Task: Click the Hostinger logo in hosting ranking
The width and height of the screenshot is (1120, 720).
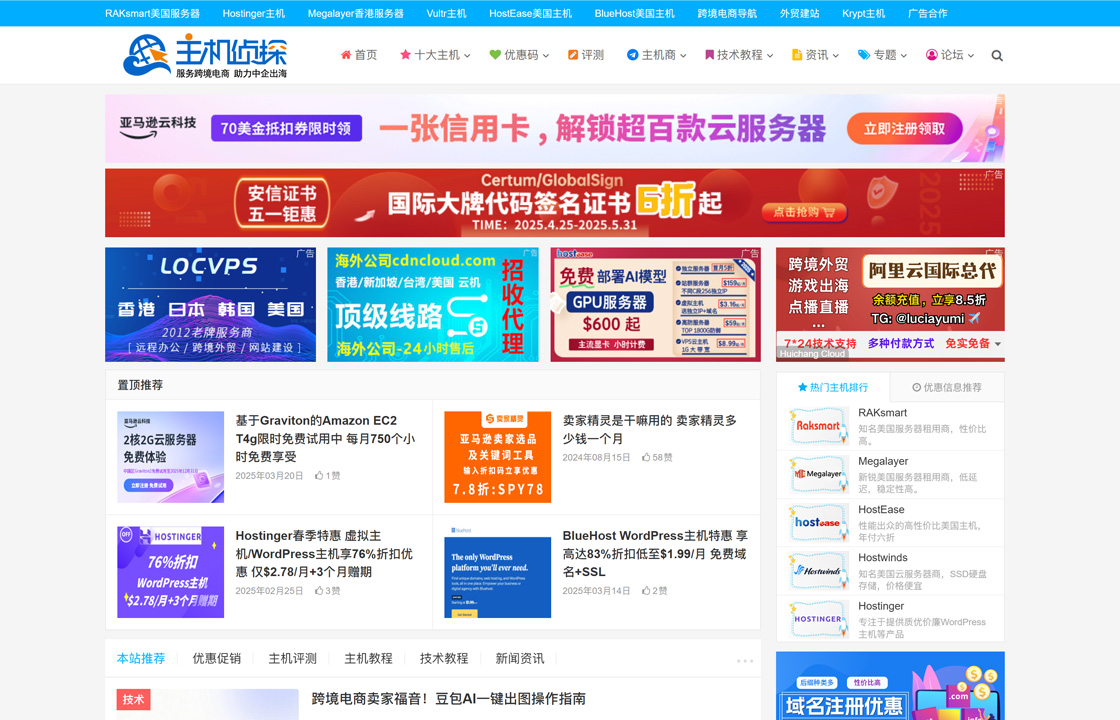Action: tap(818, 619)
